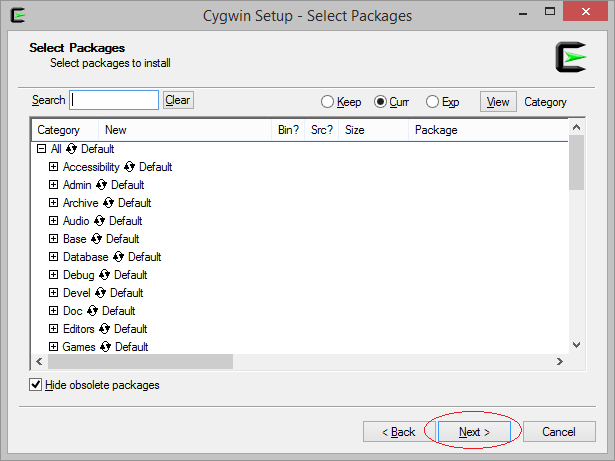Click the cycle icon in the Doc row
Viewport: 615px width, 461px height.
pos(92,311)
